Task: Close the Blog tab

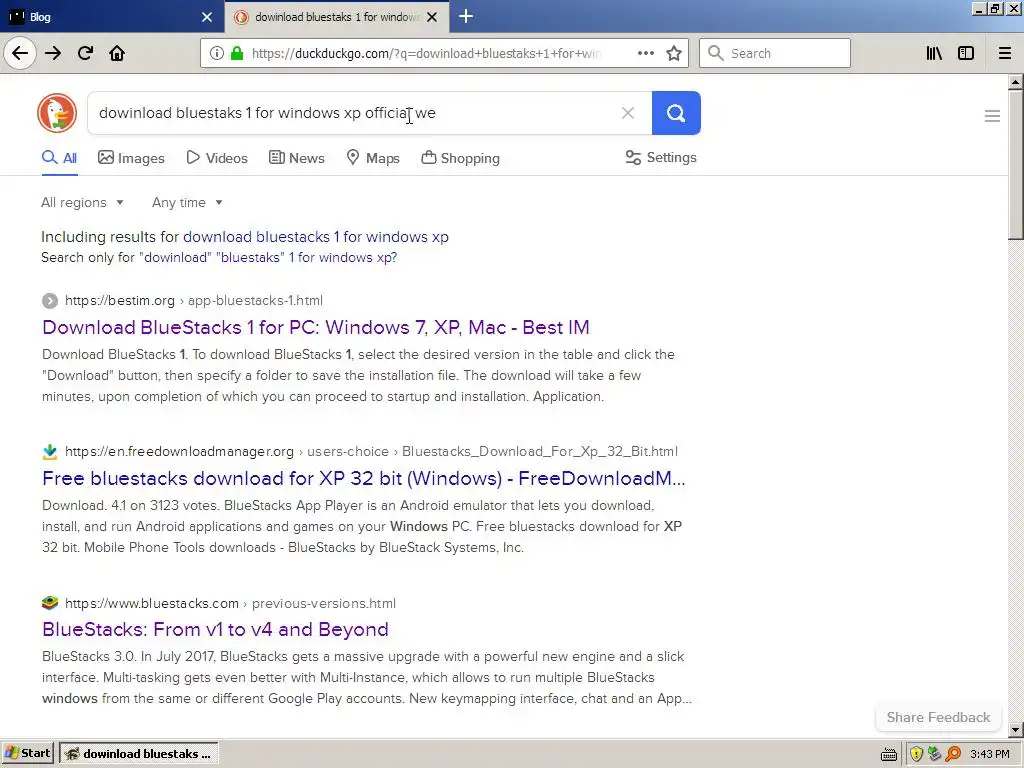Action: point(207,17)
